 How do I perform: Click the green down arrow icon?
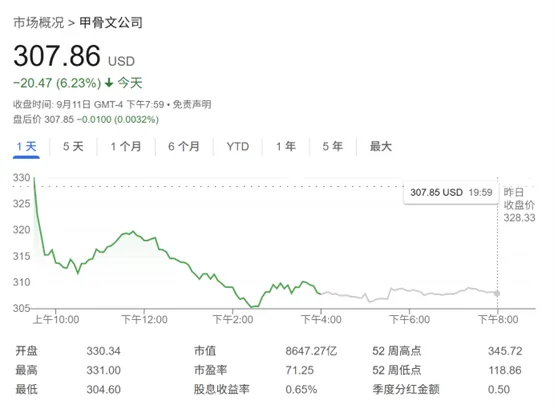point(109,83)
